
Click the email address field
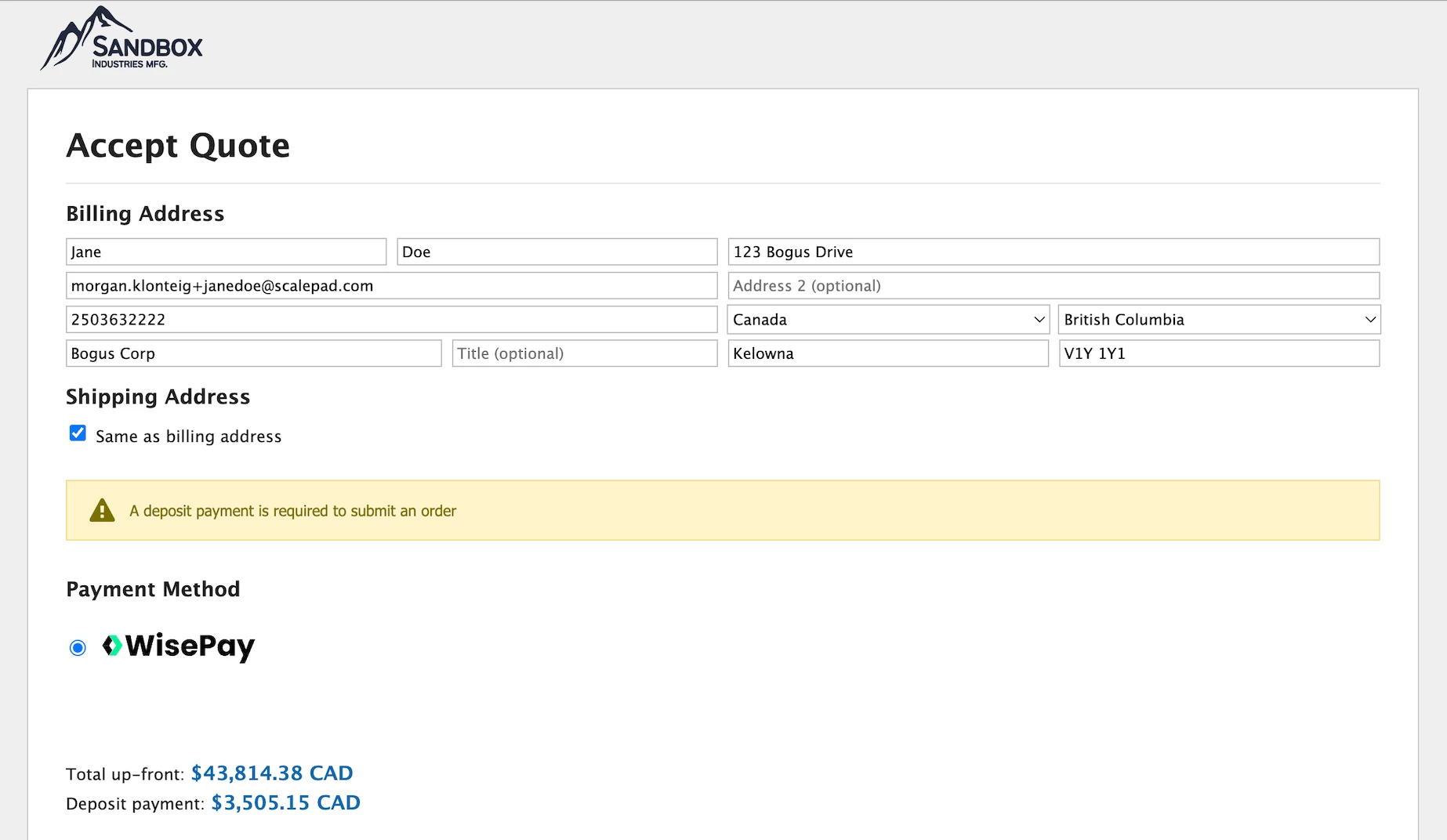tap(392, 286)
